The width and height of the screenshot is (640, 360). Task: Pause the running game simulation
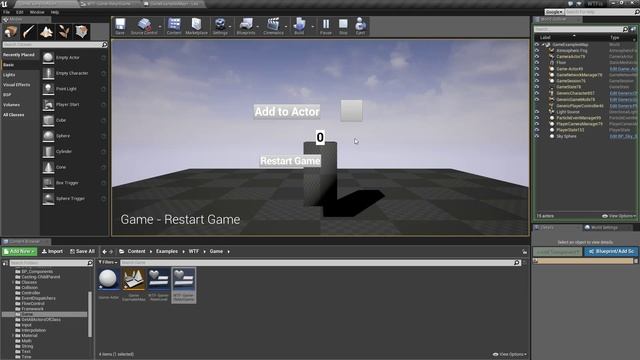(x=326, y=26)
